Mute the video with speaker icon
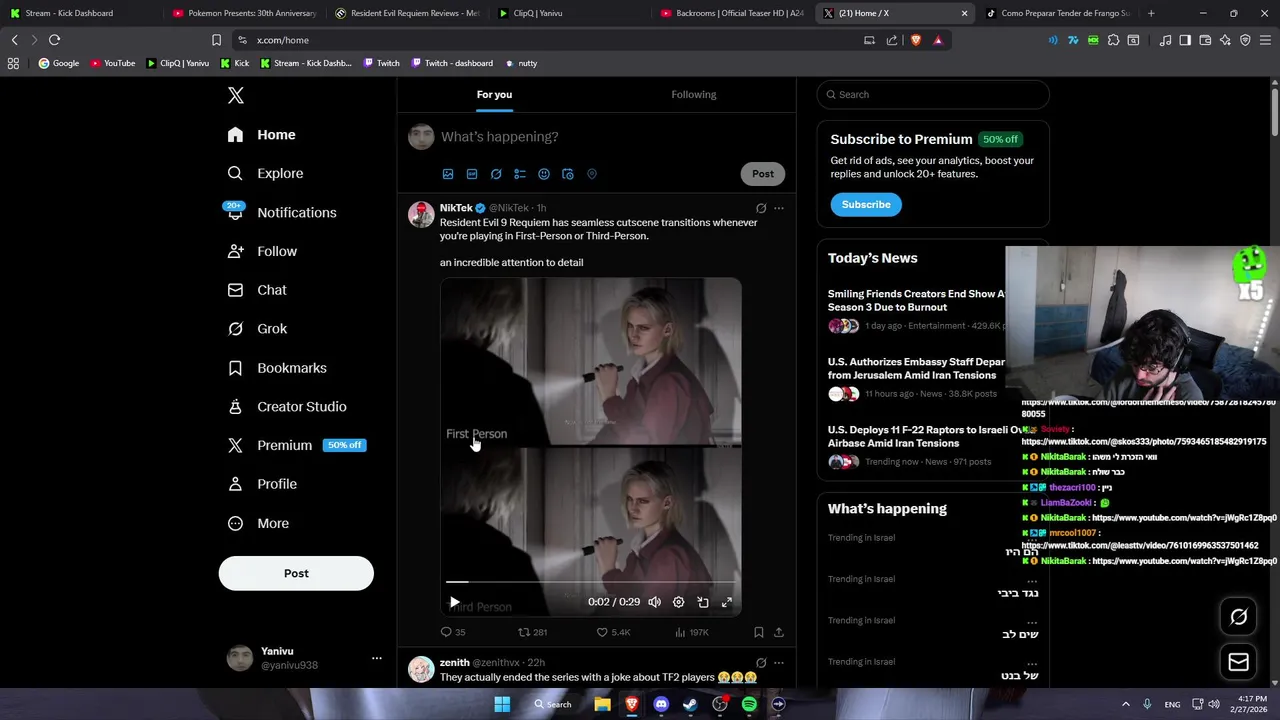This screenshot has width=1280, height=720. pyautogui.click(x=654, y=602)
